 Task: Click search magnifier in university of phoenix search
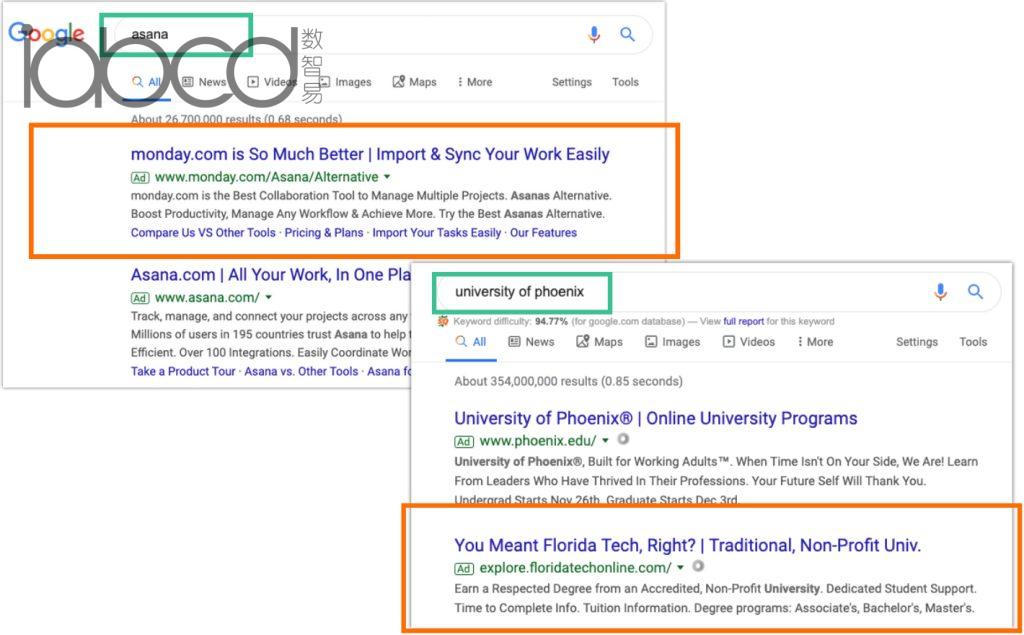point(975,291)
